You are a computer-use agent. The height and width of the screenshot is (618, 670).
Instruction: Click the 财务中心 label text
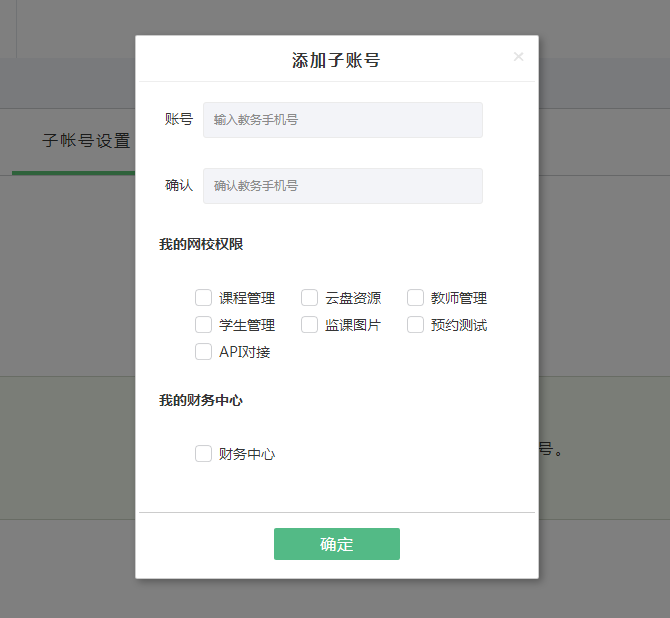click(247, 455)
